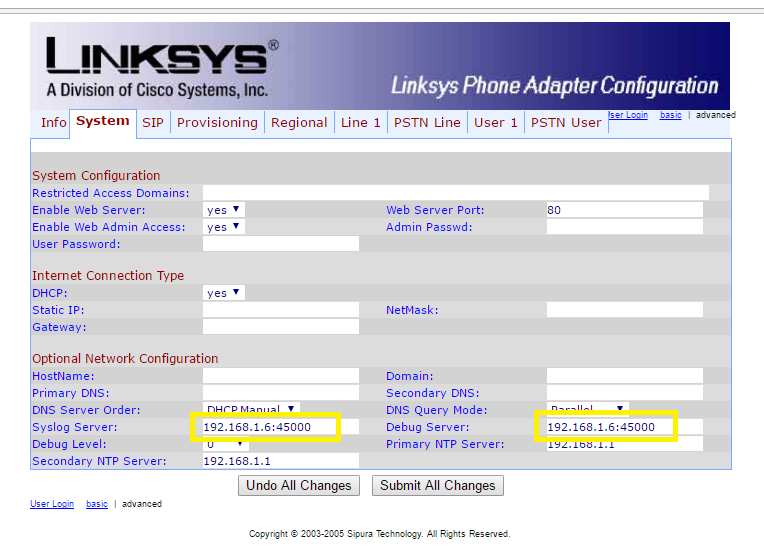Click the 'Enable Web Admin Access:' label
The width and height of the screenshot is (764, 555).
(109, 227)
